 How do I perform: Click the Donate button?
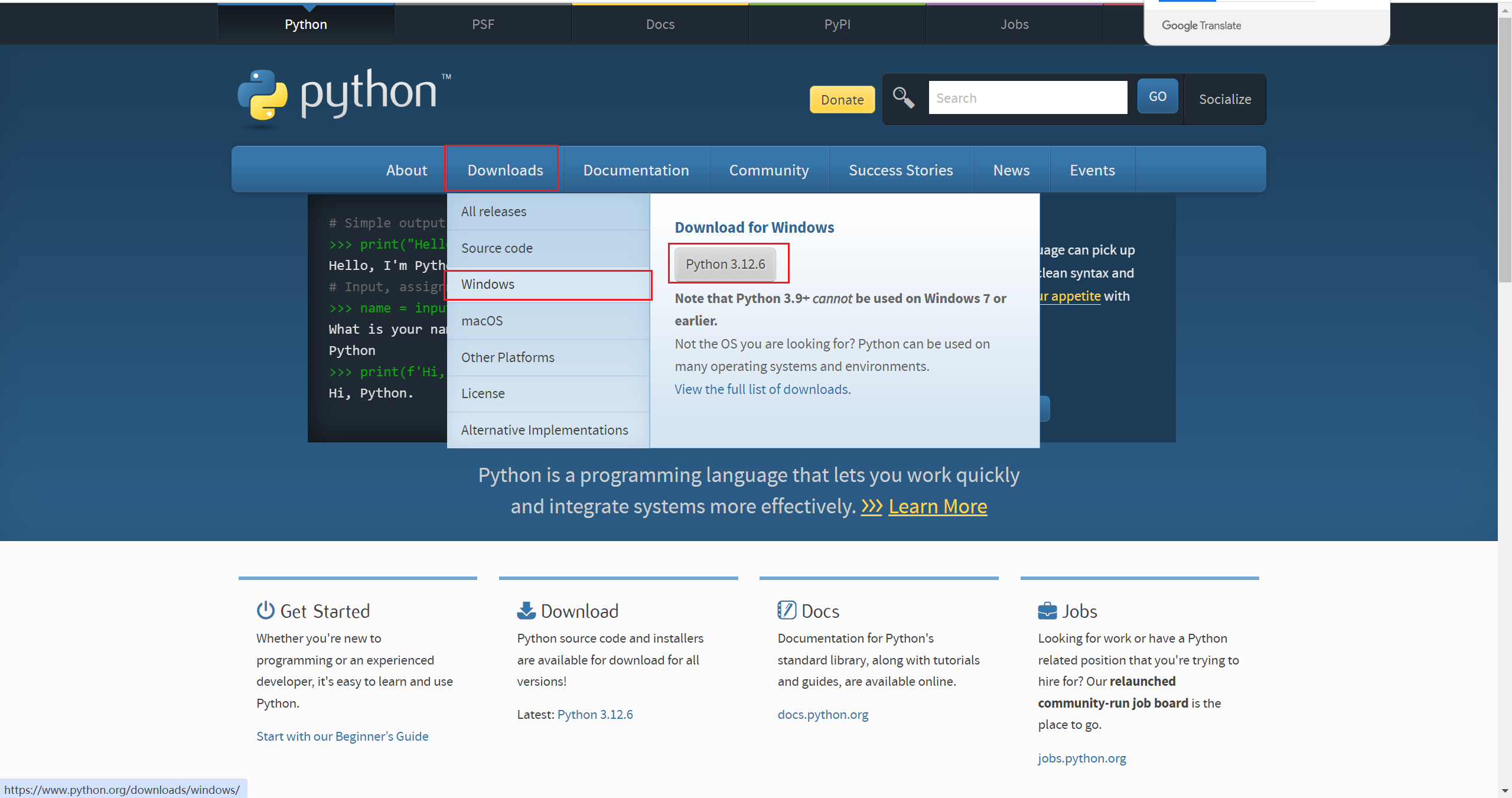coord(842,100)
